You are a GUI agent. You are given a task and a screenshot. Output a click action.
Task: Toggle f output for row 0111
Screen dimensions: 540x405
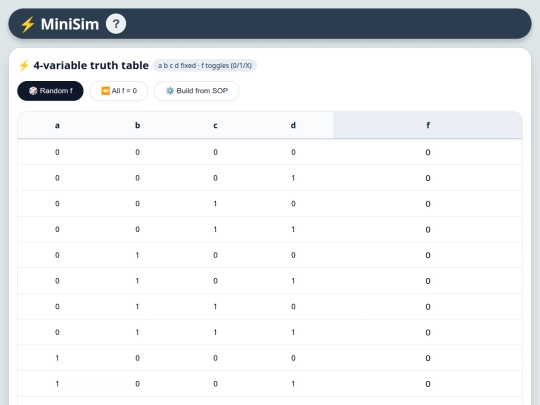pyautogui.click(x=428, y=332)
